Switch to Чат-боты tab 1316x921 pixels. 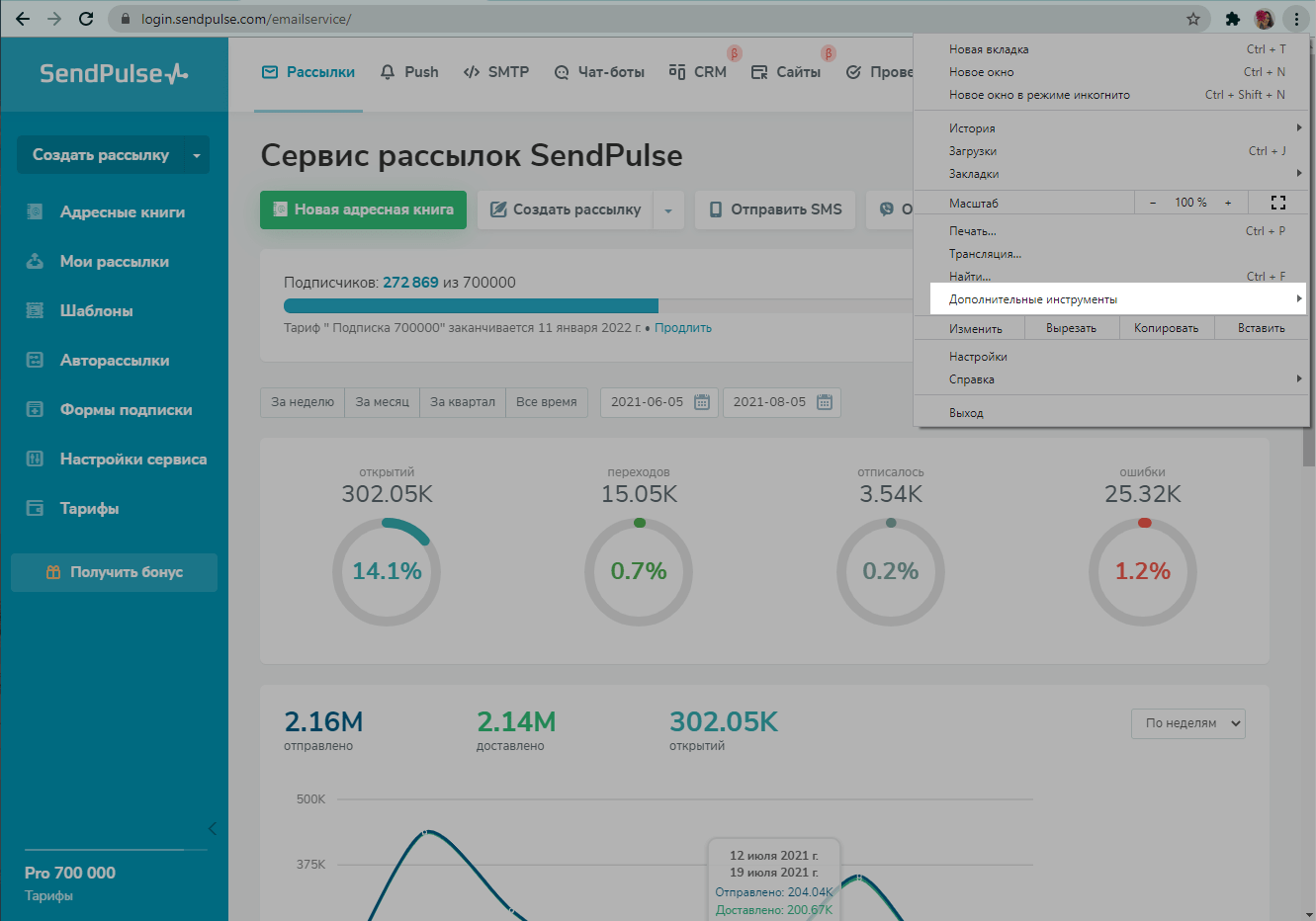599,72
